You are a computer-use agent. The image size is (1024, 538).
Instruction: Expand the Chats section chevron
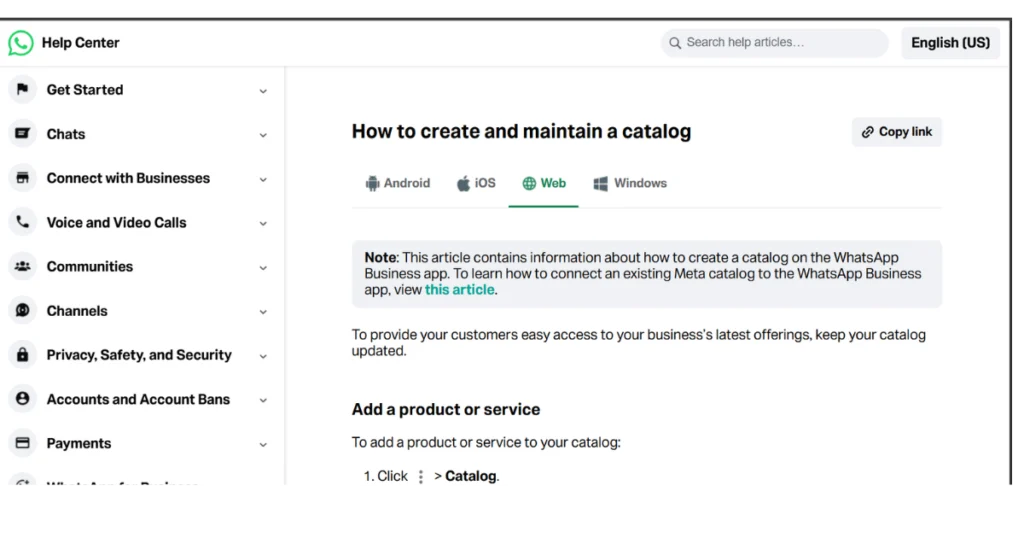tap(263, 136)
